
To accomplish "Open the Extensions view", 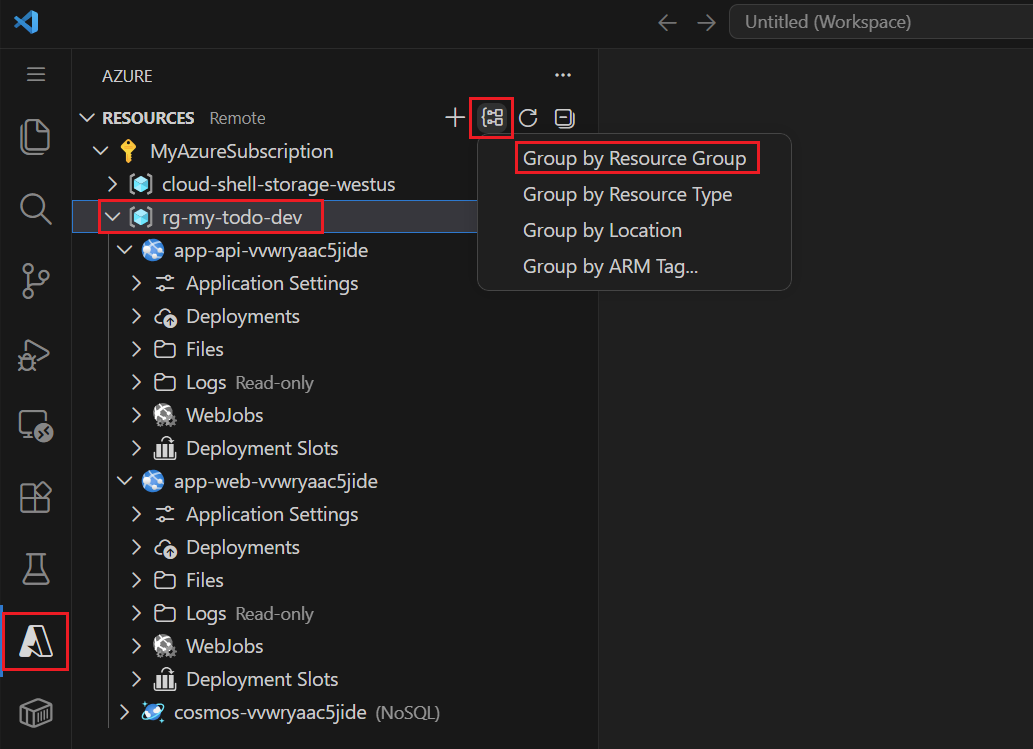I will pos(35,497).
